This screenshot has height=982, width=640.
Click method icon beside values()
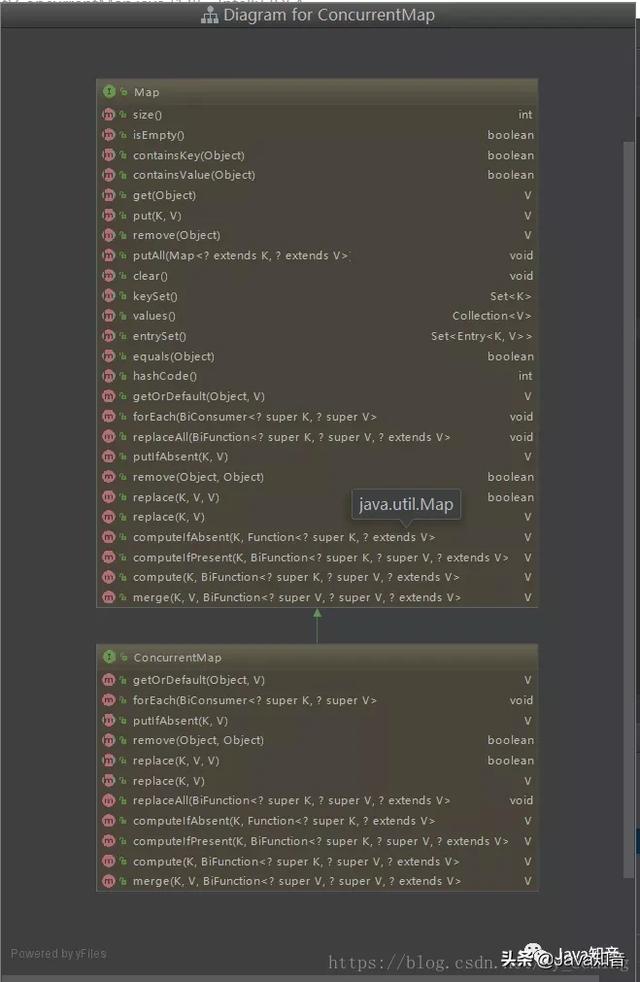point(108,316)
